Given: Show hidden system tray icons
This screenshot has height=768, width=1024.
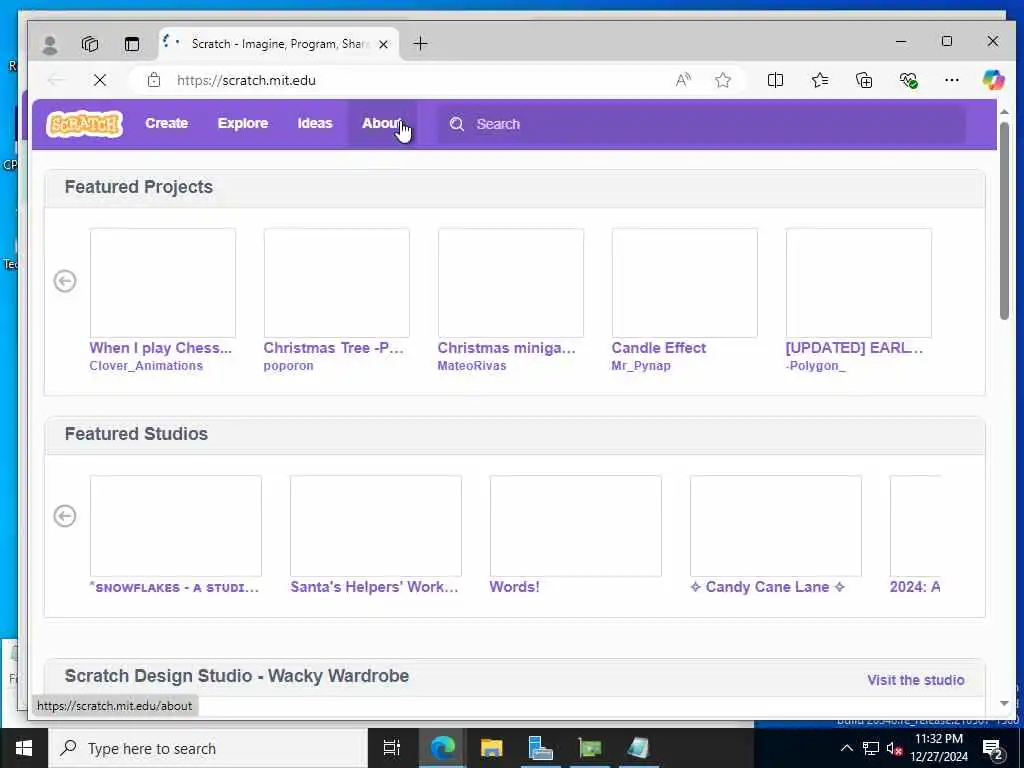Looking at the screenshot, I should coord(846,748).
